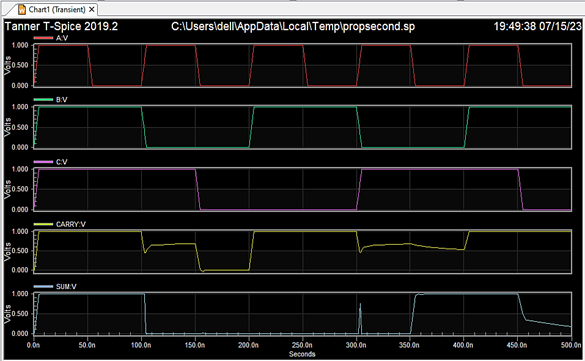The height and width of the screenshot is (361, 585).
Task: Click the CARRY:V dip near 100n
Action: tap(145, 252)
